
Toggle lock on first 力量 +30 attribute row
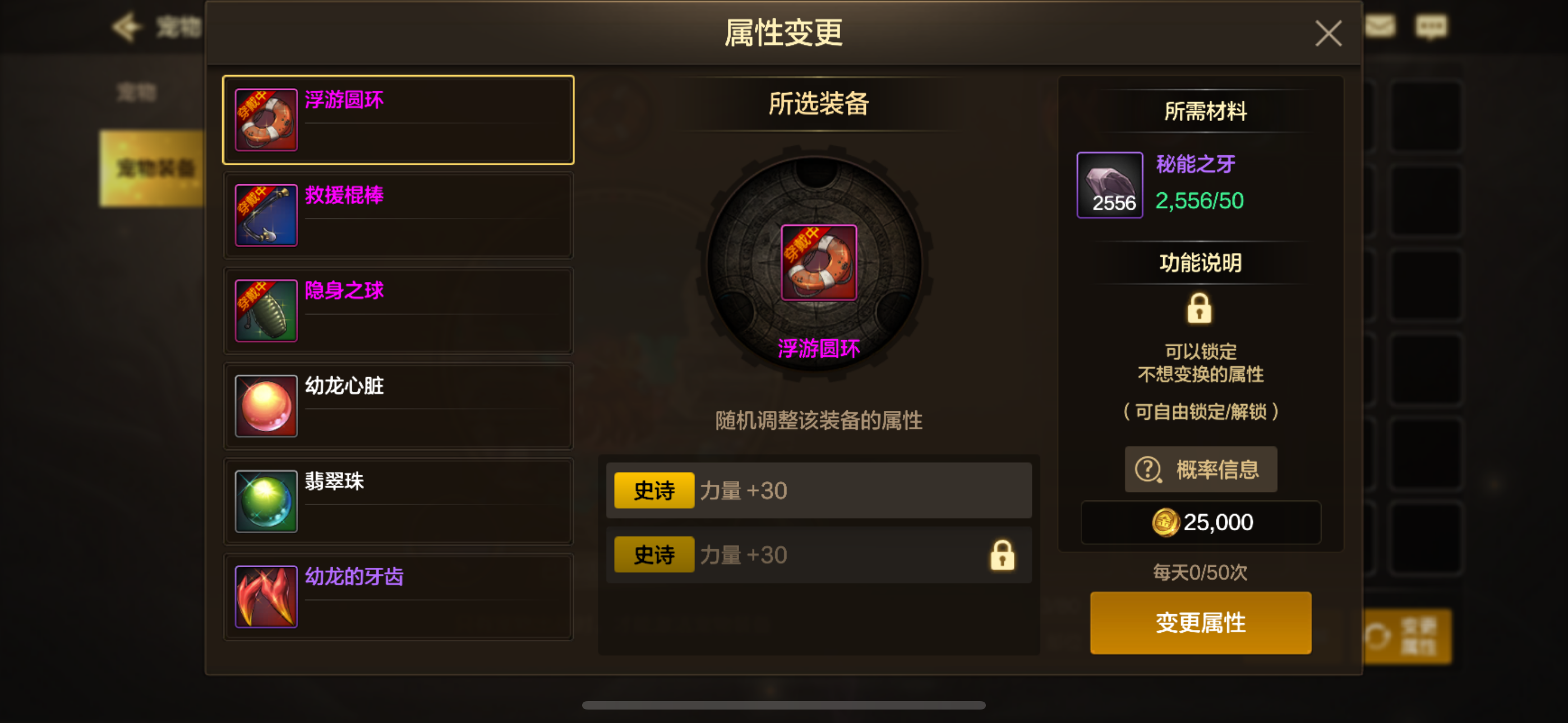click(819, 490)
